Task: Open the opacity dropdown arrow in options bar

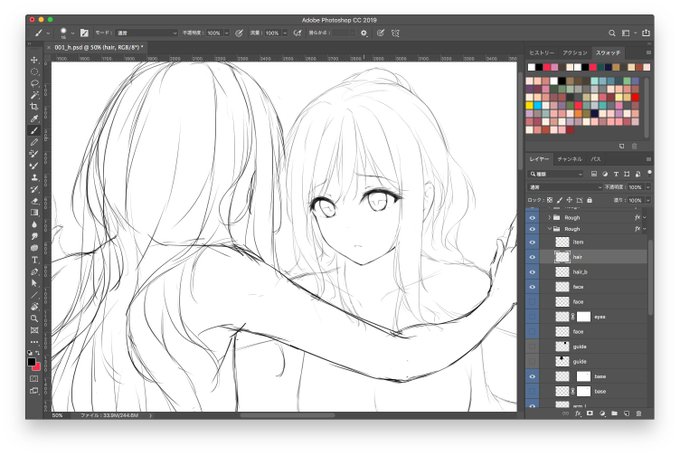Action: (226, 33)
